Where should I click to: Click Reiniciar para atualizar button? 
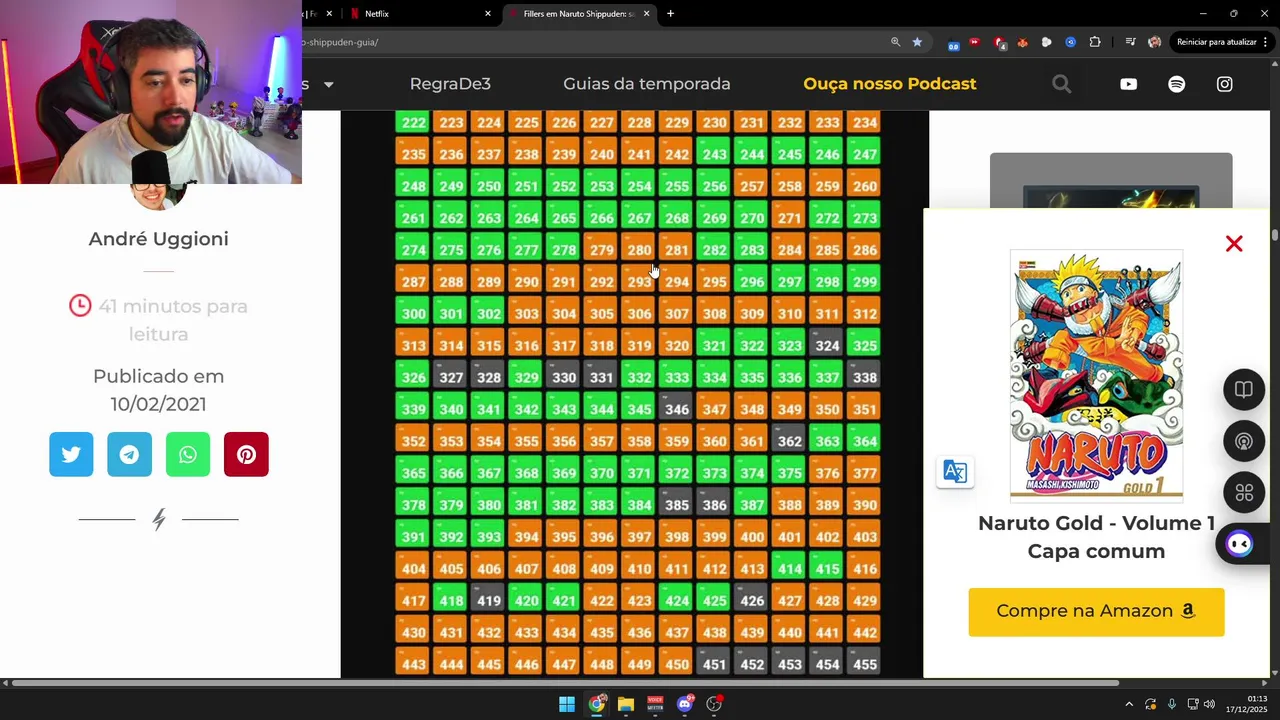pyautogui.click(x=1222, y=42)
